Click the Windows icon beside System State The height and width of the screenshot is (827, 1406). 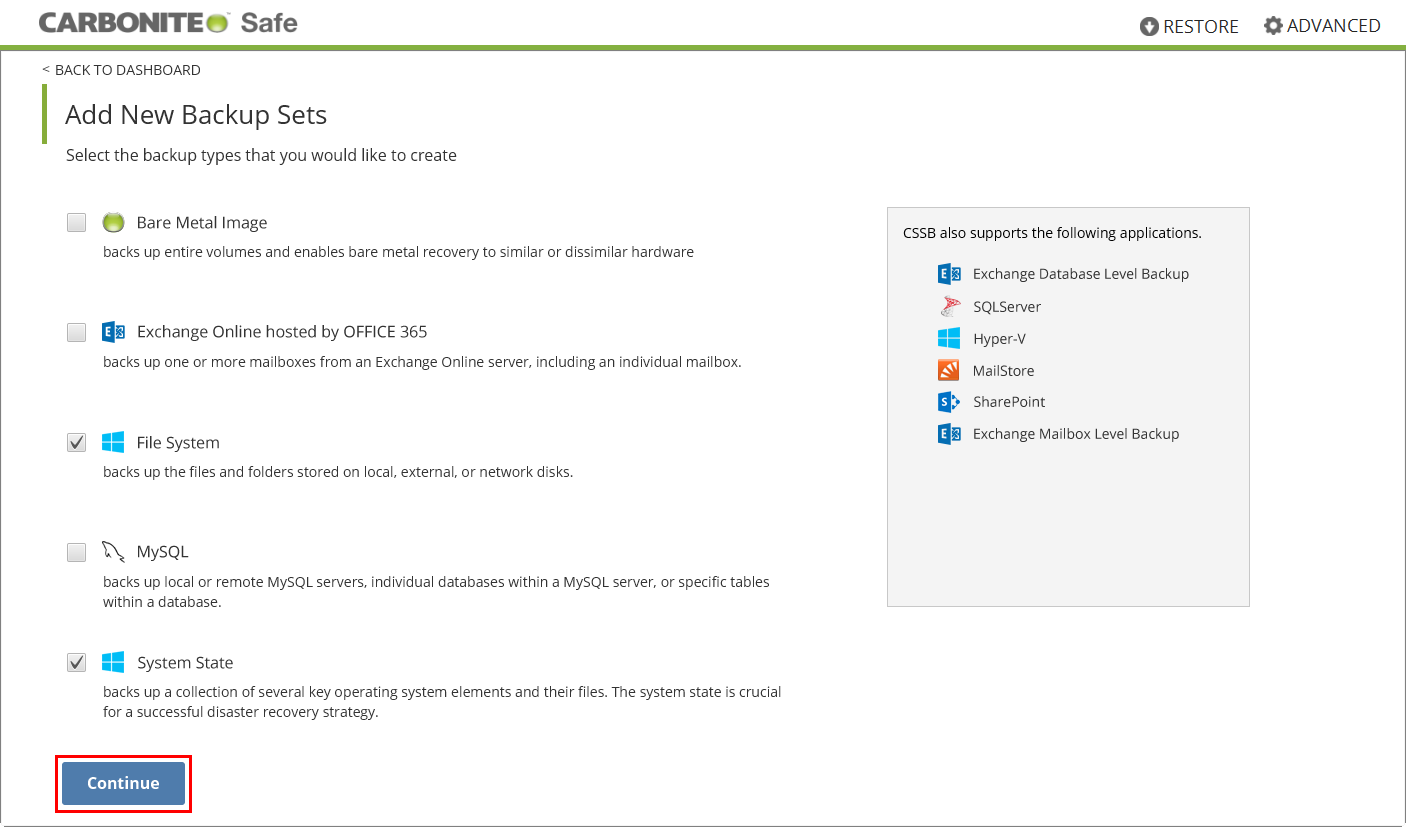[113, 662]
